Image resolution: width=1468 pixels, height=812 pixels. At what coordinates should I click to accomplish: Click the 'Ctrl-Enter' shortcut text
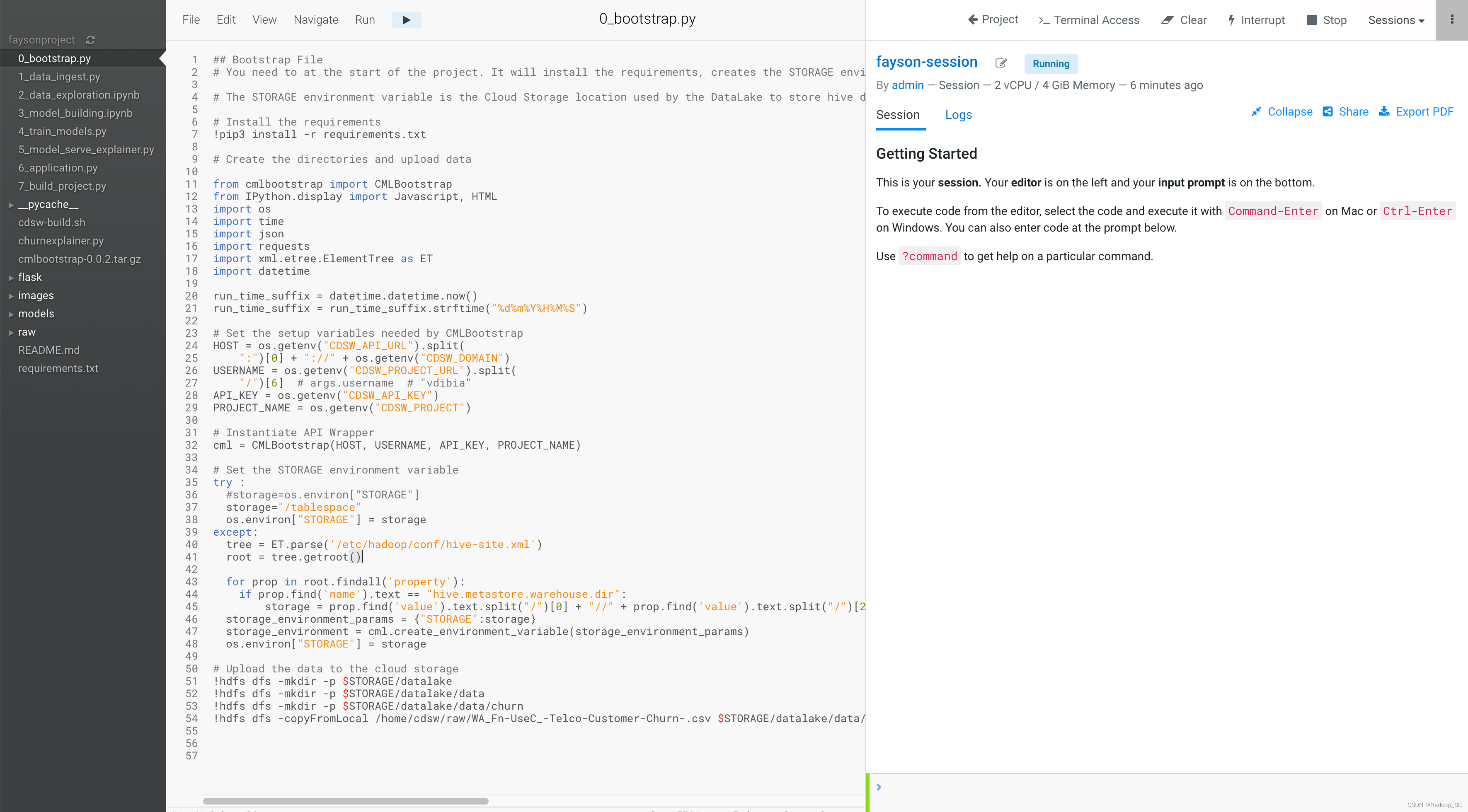[1417, 211]
